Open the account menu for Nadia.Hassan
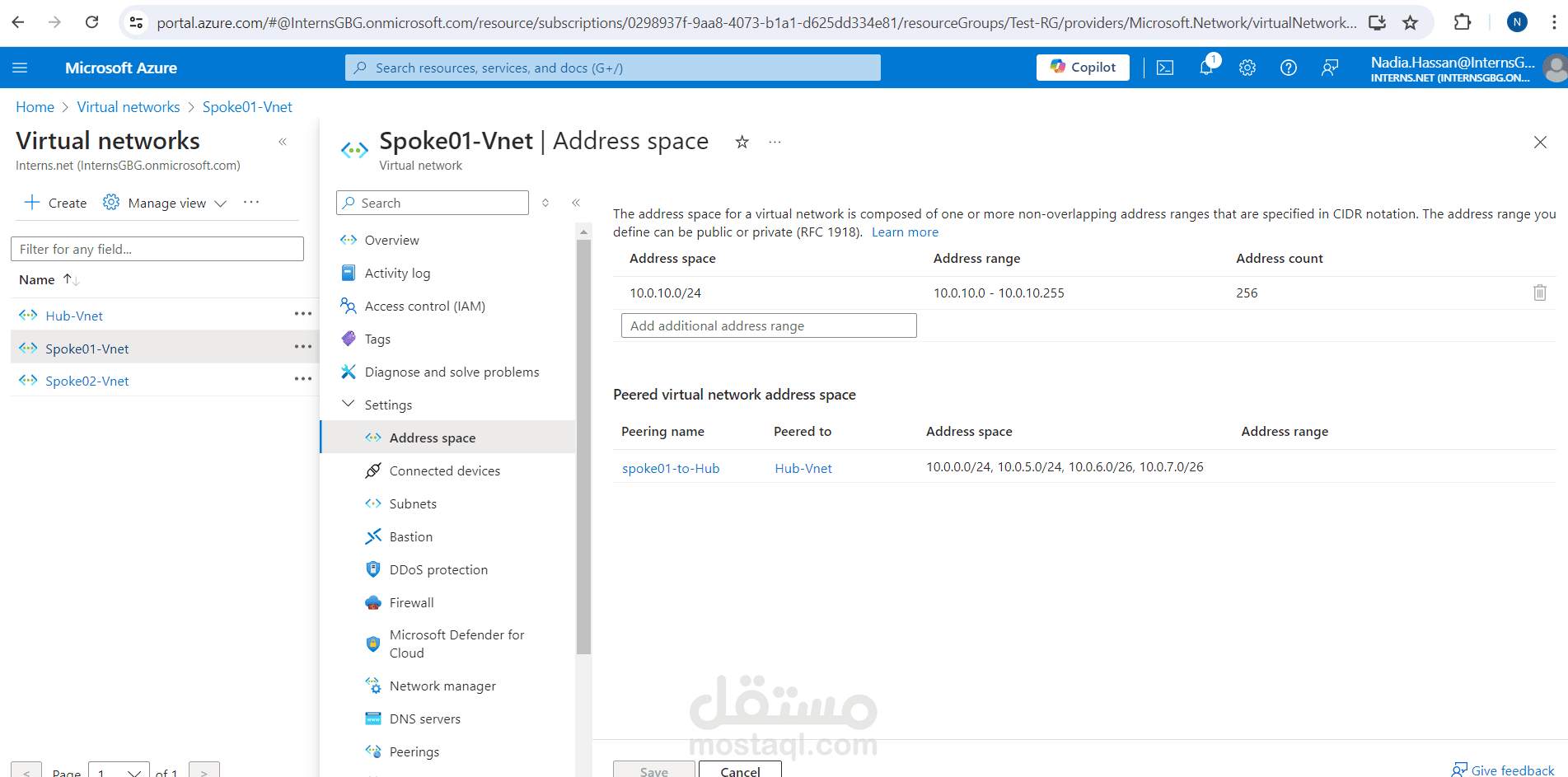1568x777 pixels. tap(1467, 68)
